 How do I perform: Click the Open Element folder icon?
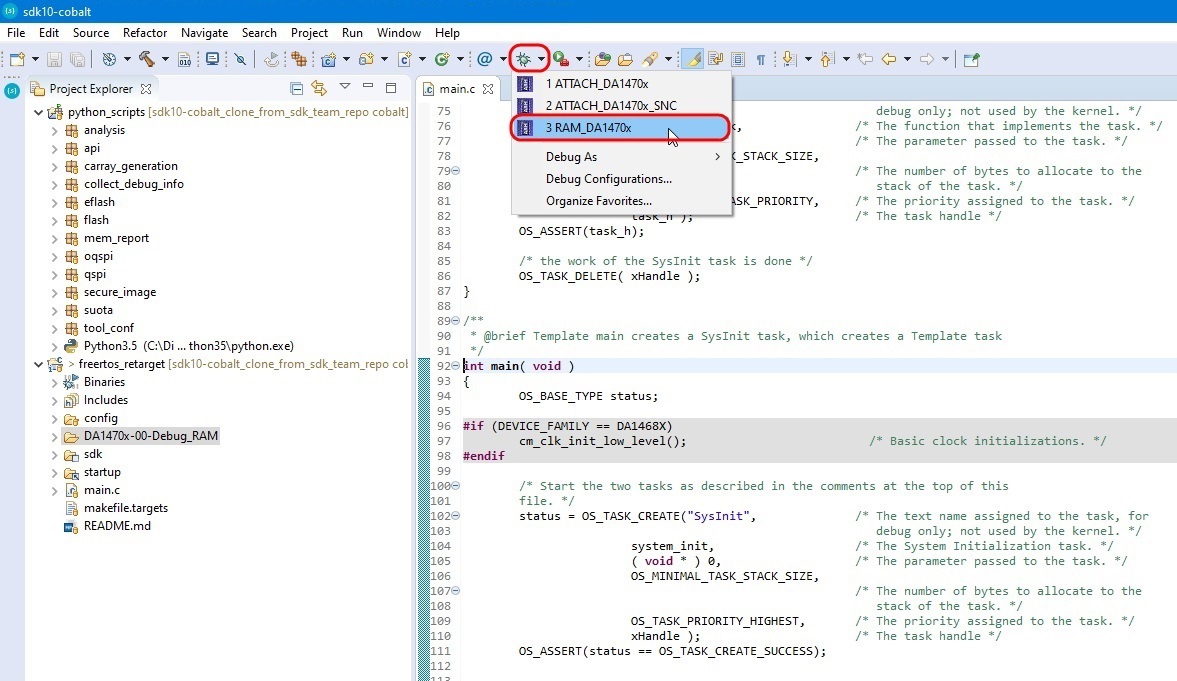point(602,59)
